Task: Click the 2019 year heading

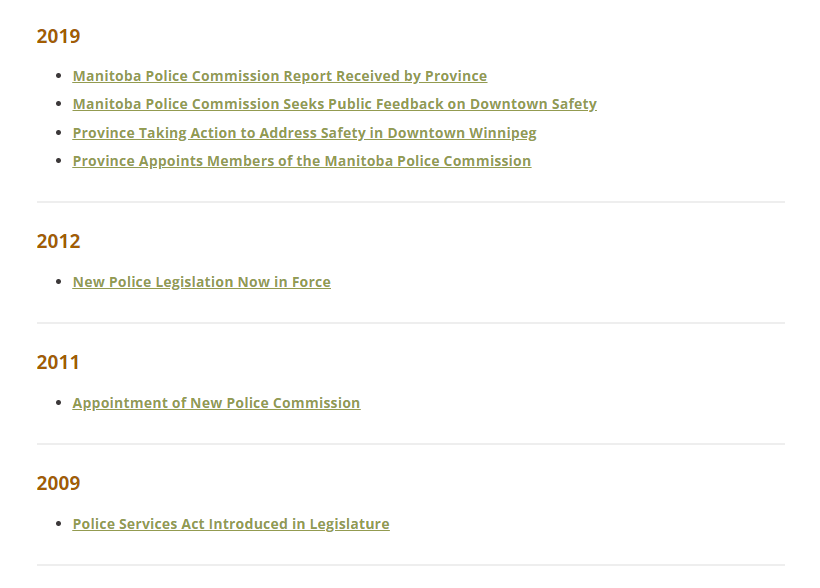Action: click(x=59, y=37)
